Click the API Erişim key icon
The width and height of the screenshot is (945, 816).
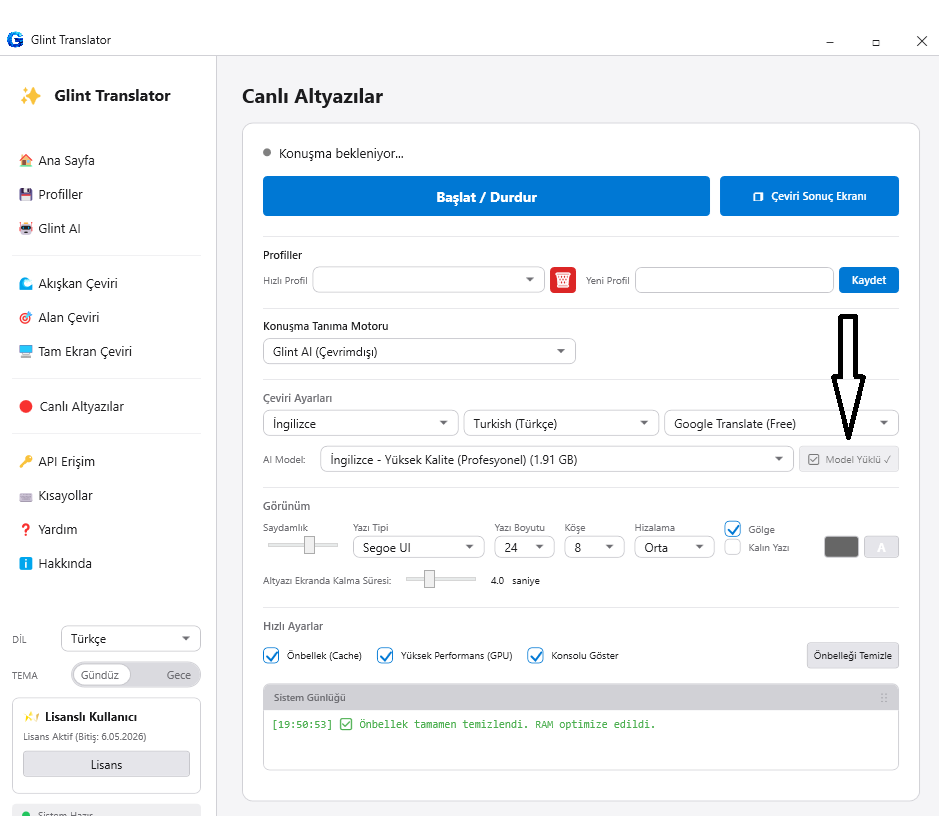tap(26, 462)
